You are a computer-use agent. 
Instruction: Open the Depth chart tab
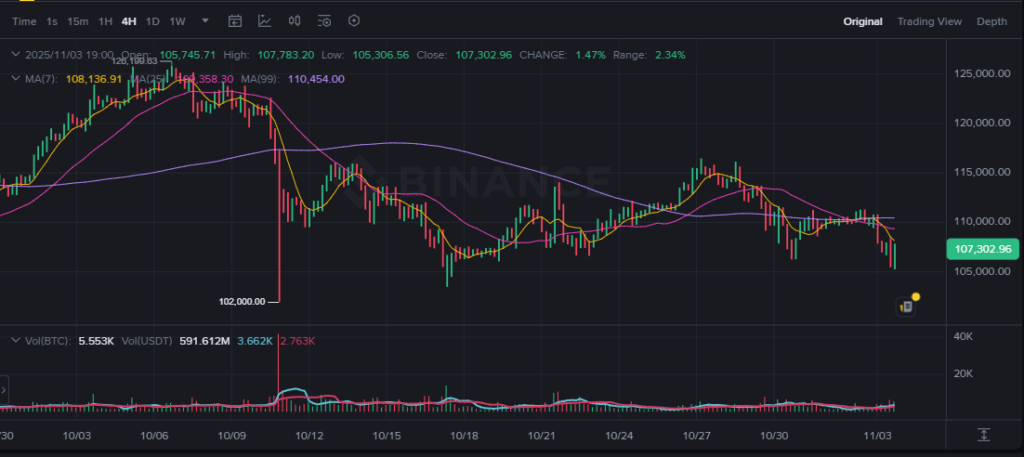pos(991,21)
